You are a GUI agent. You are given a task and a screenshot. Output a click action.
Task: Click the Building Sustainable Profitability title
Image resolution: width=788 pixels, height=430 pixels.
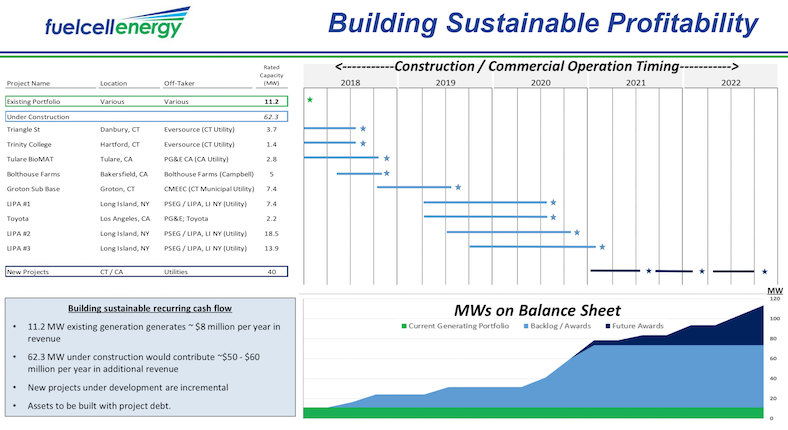tap(543, 23)
